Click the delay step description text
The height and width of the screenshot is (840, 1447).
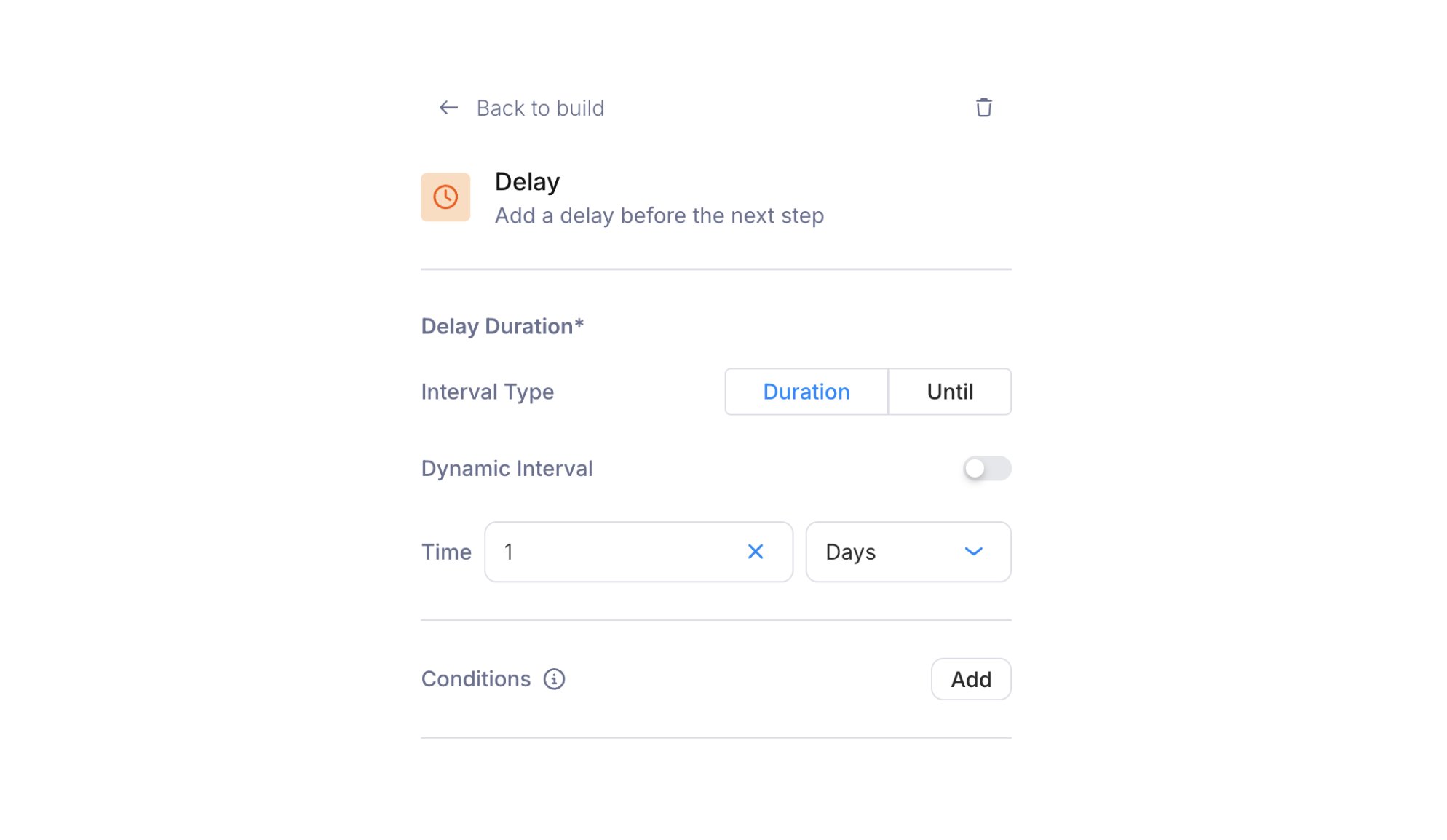659,215
